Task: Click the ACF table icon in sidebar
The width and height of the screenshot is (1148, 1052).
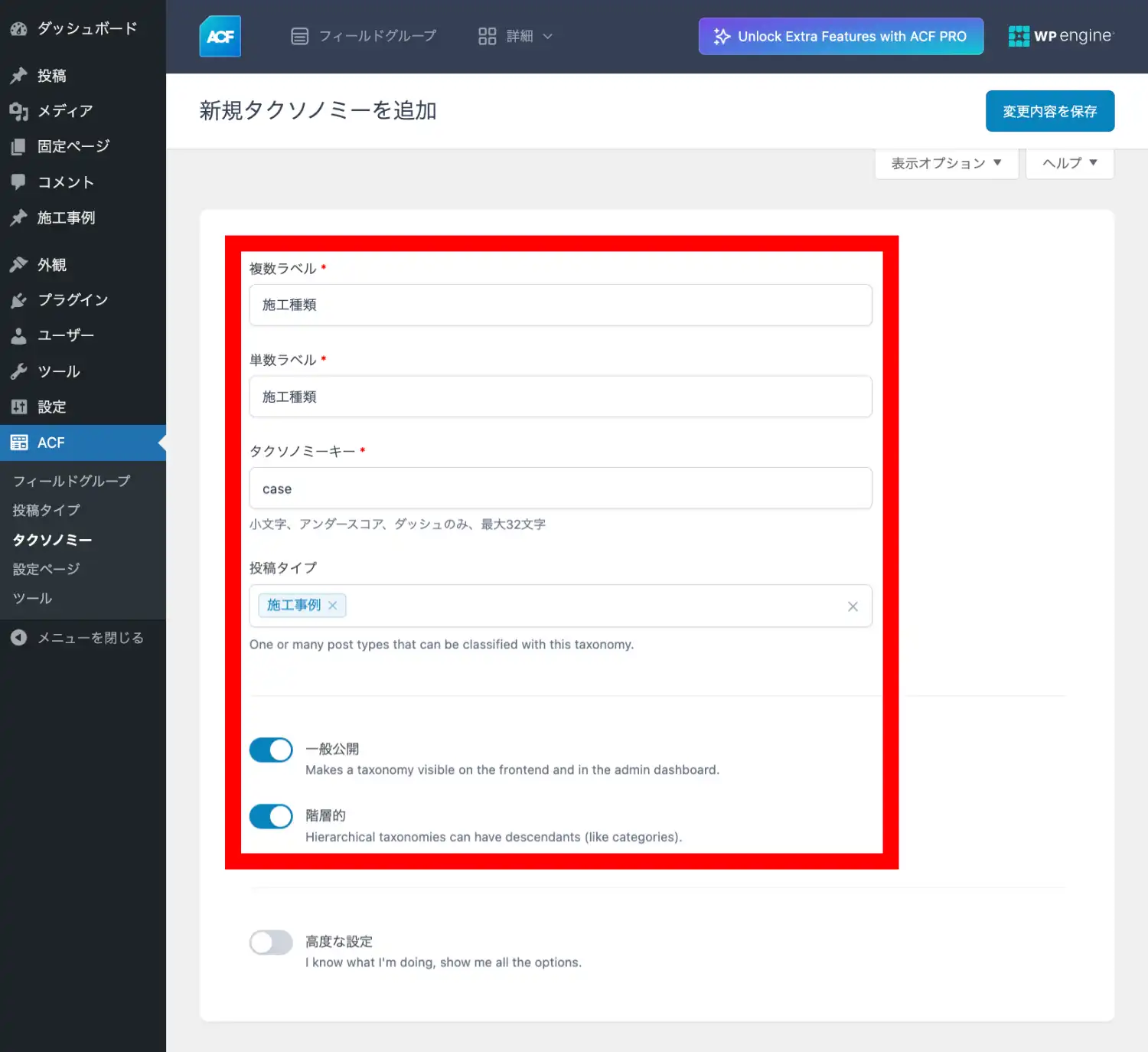Action: coord(19,443)
